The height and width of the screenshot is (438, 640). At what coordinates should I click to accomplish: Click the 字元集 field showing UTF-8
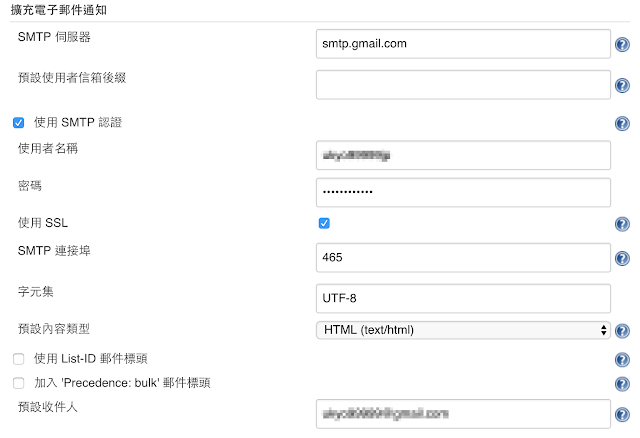(x=463, y=298)
